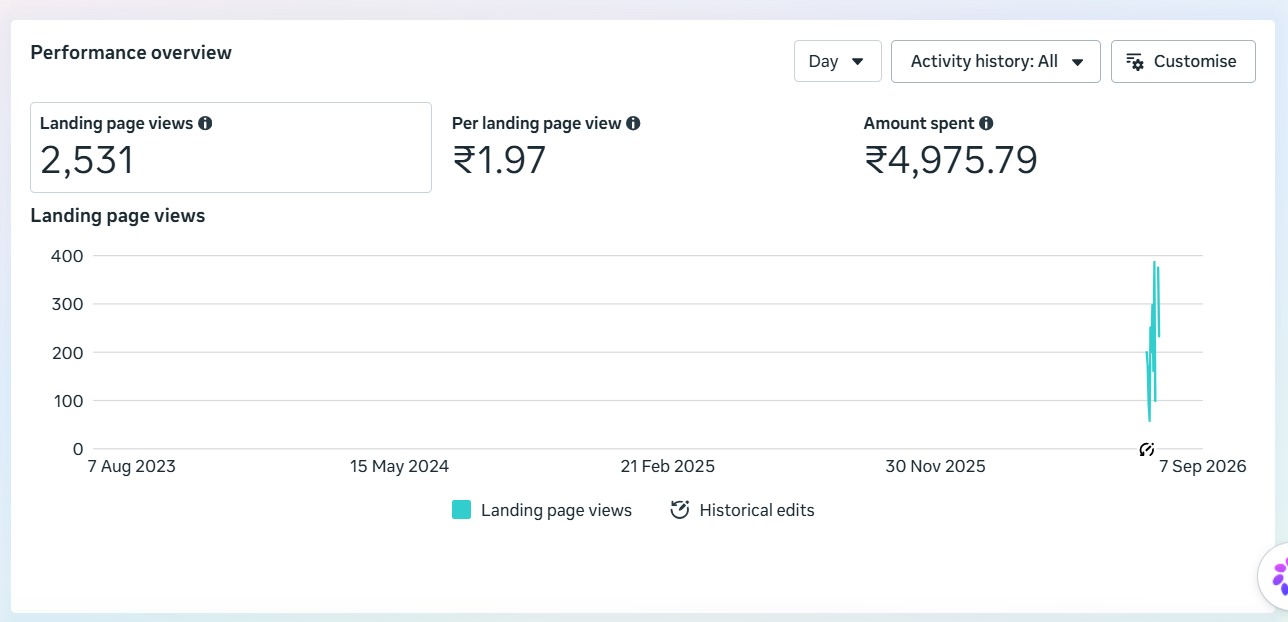Click the ₹4,975.79 amount value
This screenshot has width=1288, height=622.
951,160
